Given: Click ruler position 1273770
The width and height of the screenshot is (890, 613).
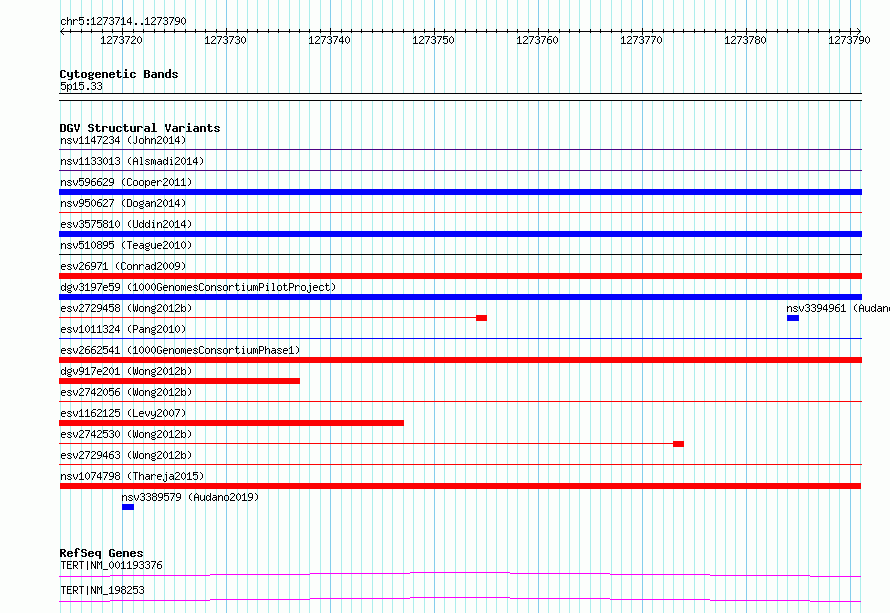Looking at the screenshot, I should click(x=641, y=40).
